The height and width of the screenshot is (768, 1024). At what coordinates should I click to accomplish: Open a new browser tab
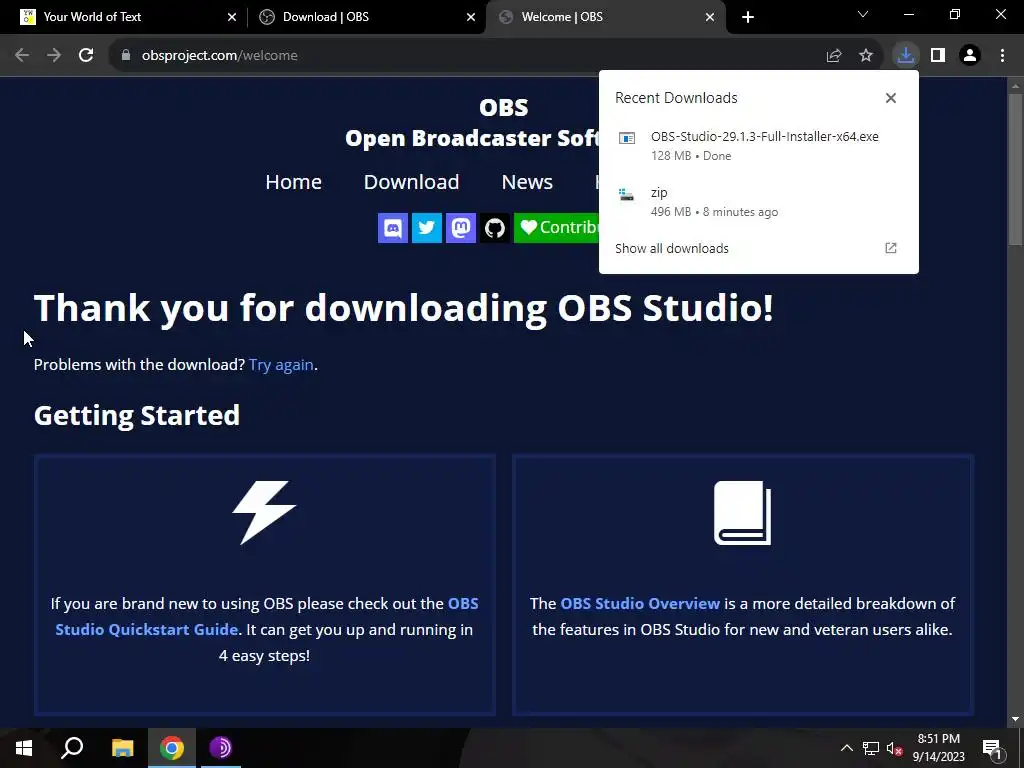pos(748,17)
